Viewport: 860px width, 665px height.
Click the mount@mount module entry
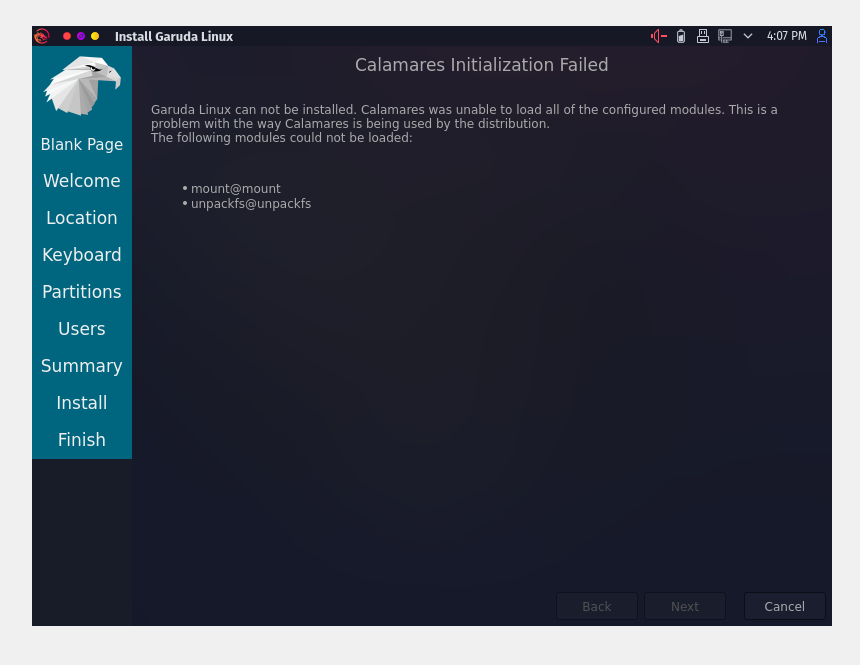[x=235, y=189]
